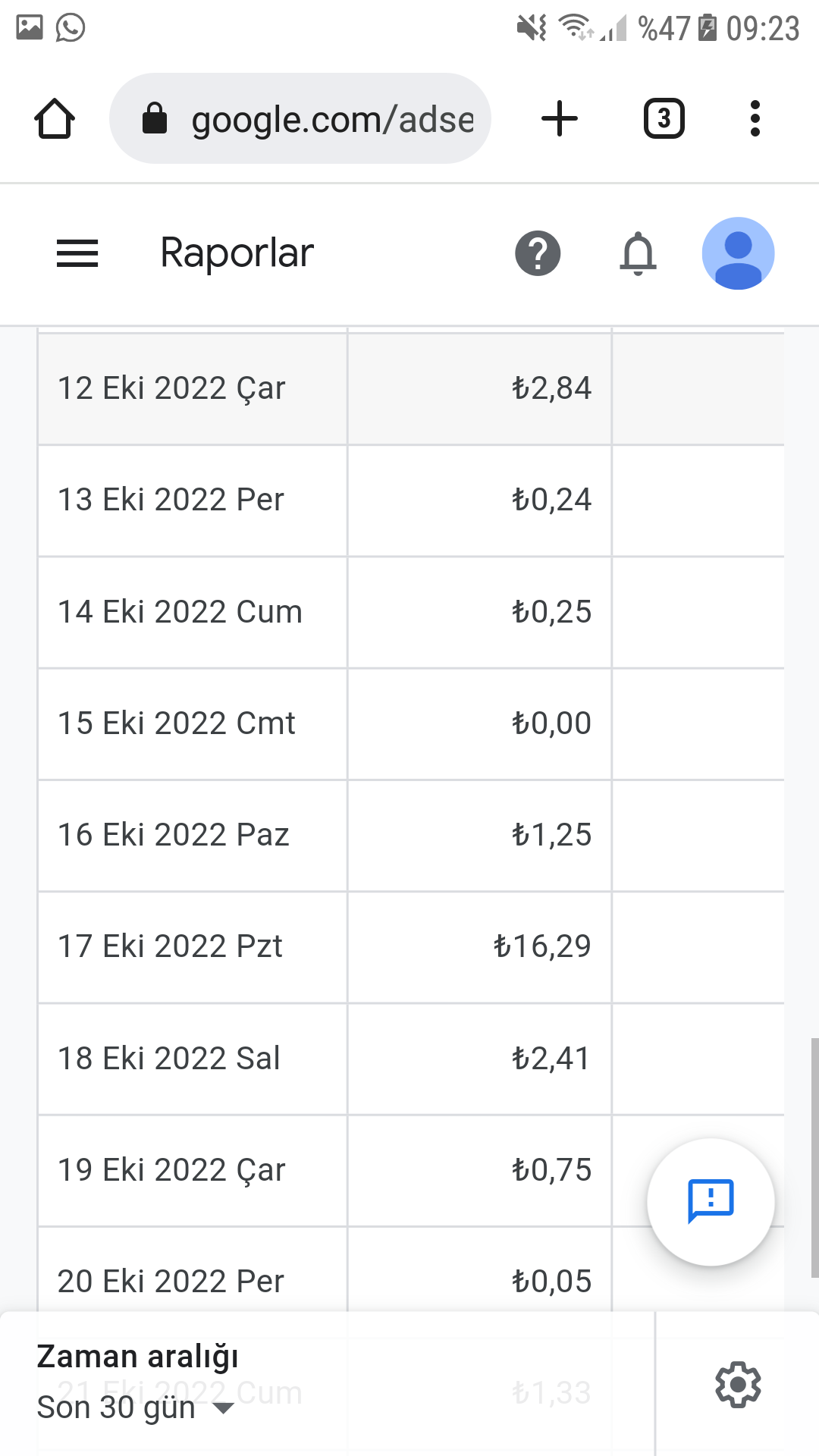819x1456 pixels.
Task: Tap the ₺0,75 earnings value
Action: click(551, 1170)
